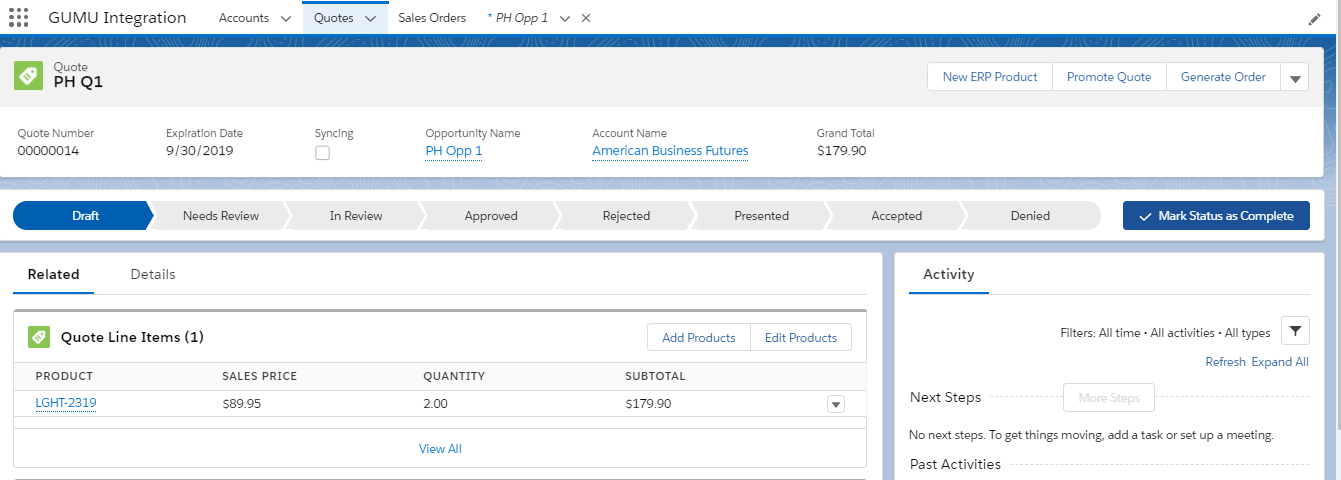Click the pencil edit icon in the navigation bar
The width and height of the screenshot is (1341, 480).
click(x=1314, y=19)
